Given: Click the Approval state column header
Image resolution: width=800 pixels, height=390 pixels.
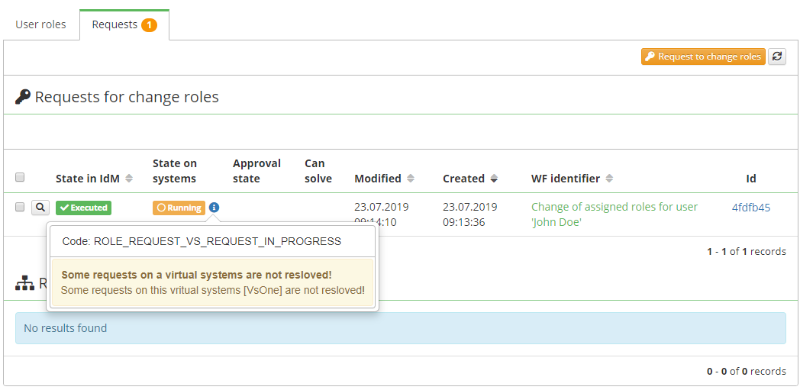Looking at the screenshot, I should [x=257, y=171].
